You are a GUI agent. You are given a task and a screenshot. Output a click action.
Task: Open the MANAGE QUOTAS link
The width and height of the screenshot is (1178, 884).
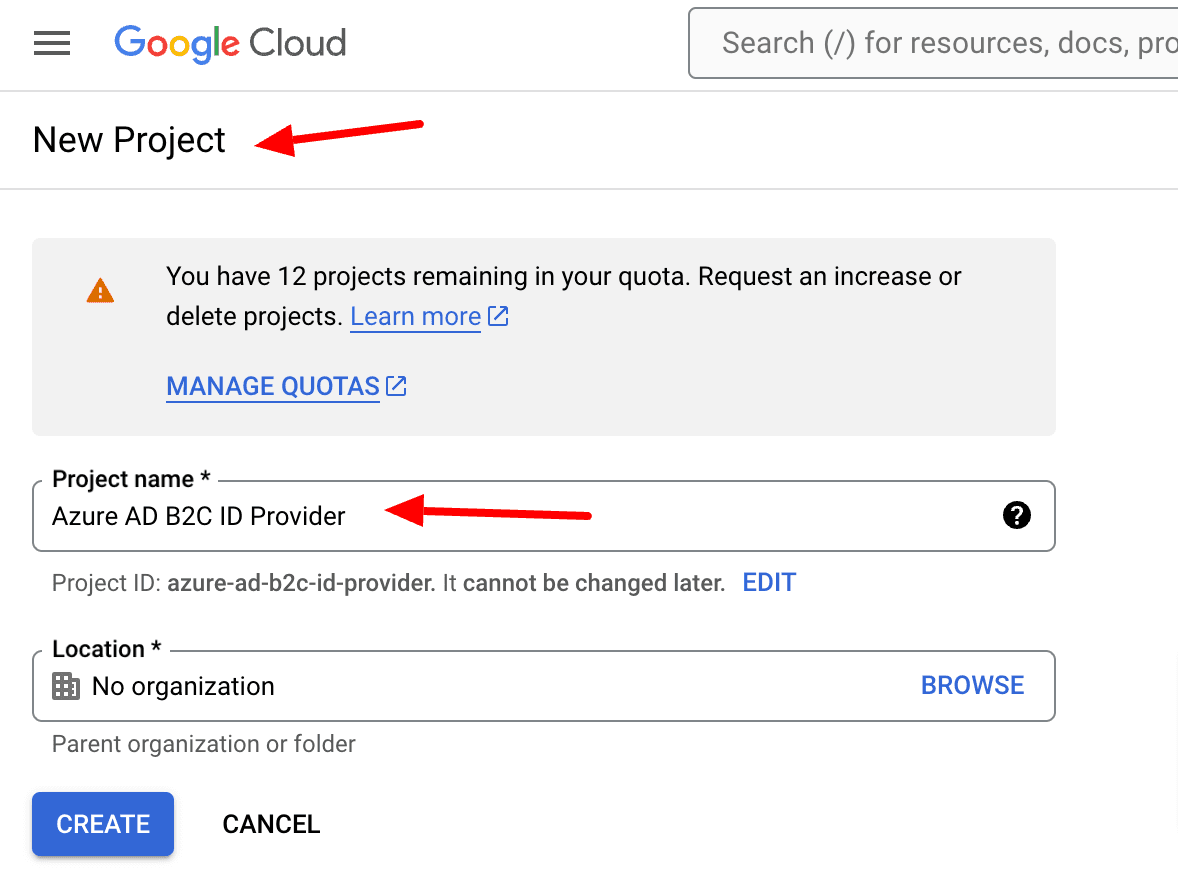[273, 386]
